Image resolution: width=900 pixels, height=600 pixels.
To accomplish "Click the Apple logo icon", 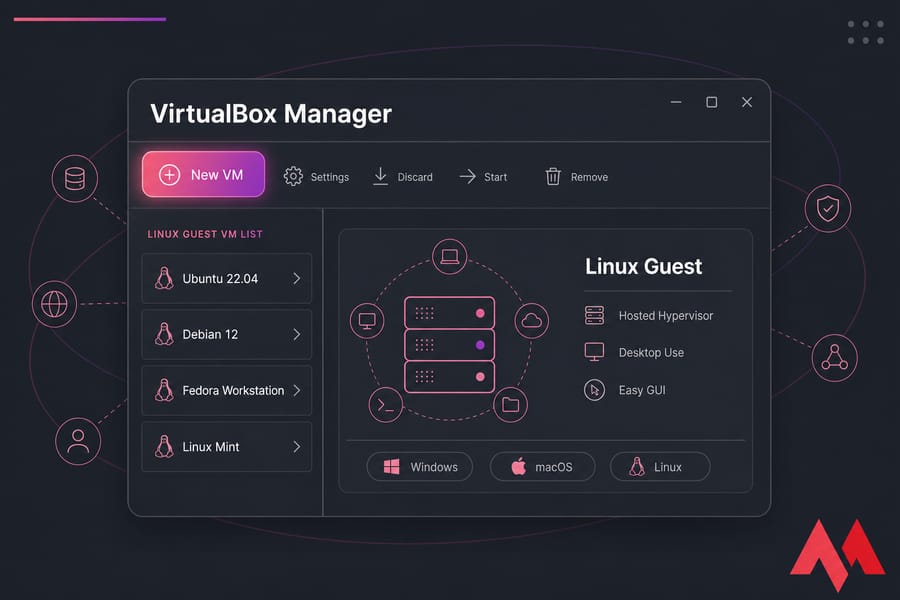I will click(x=519, y=466).
